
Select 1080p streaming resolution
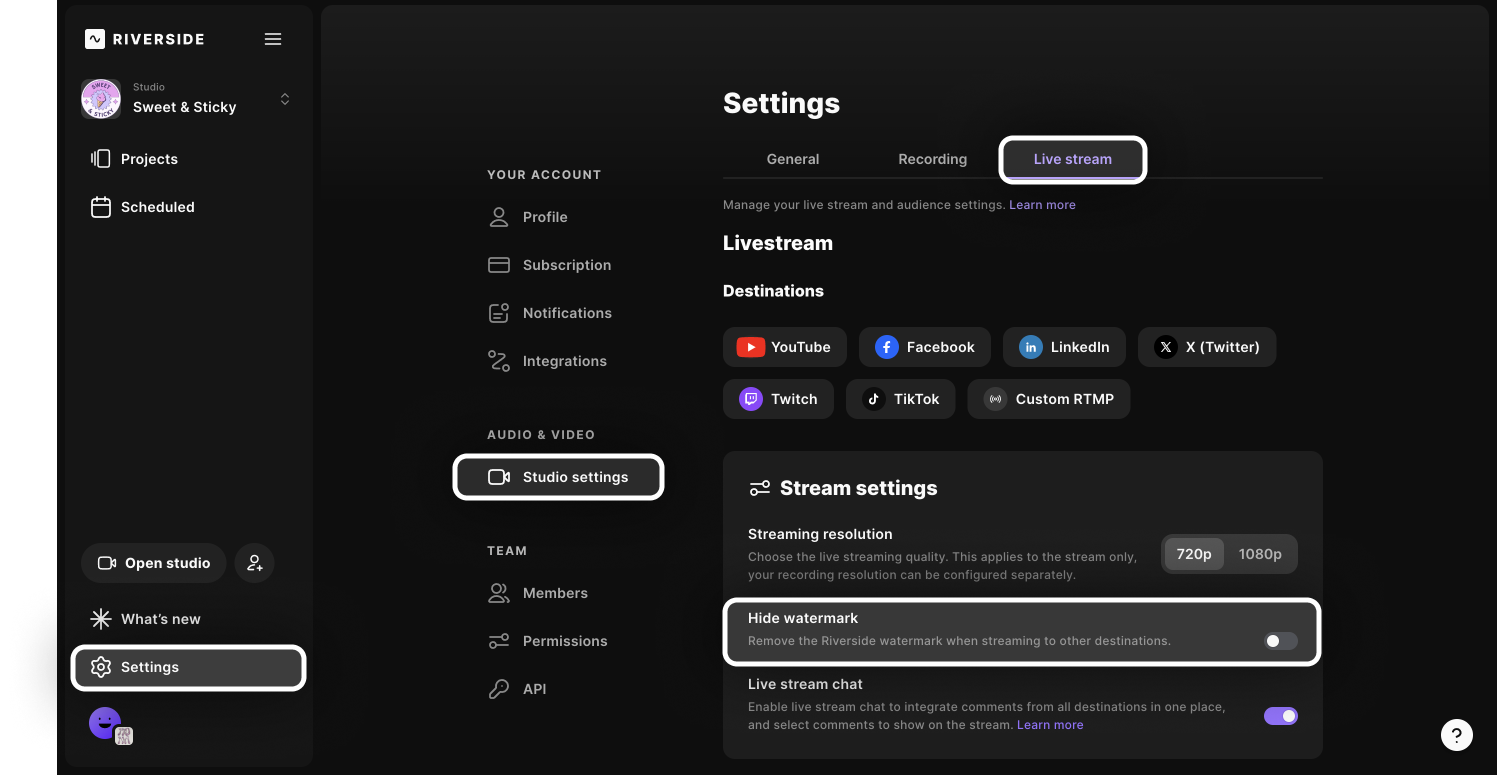tap(1260, 554)
